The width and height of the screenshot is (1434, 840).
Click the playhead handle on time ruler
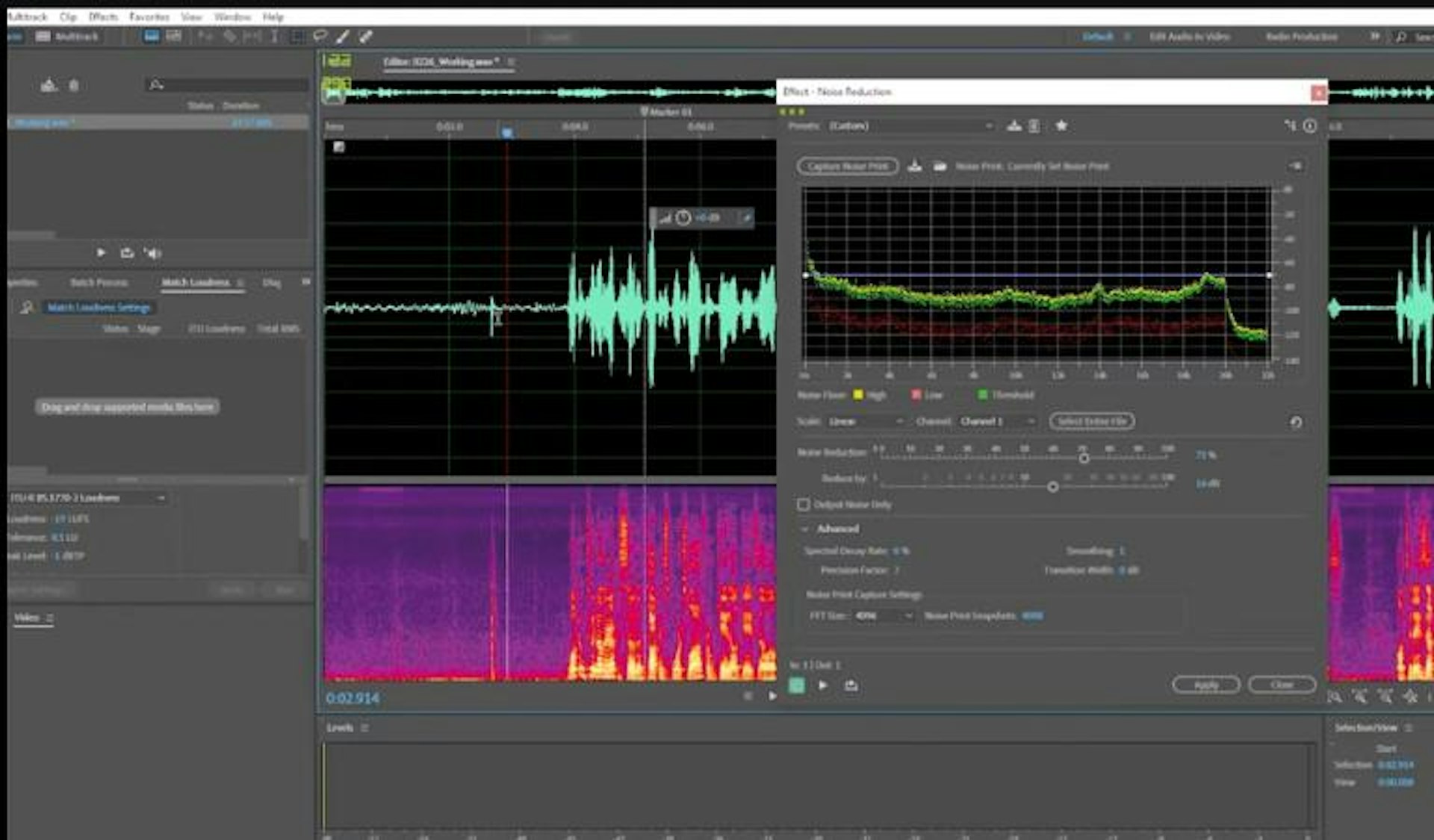pos(507,133)
